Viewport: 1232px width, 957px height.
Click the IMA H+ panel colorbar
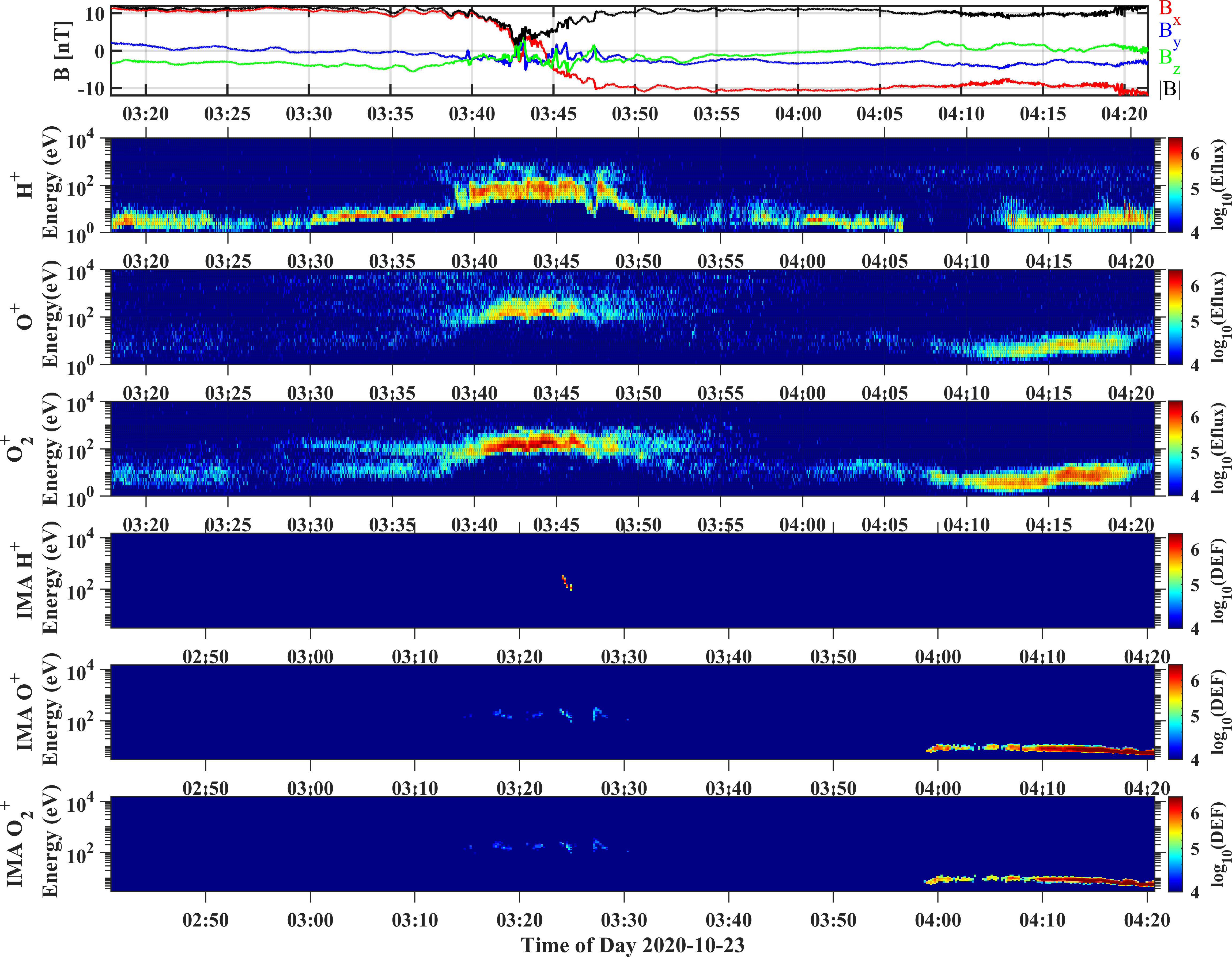click(1175, 580)
